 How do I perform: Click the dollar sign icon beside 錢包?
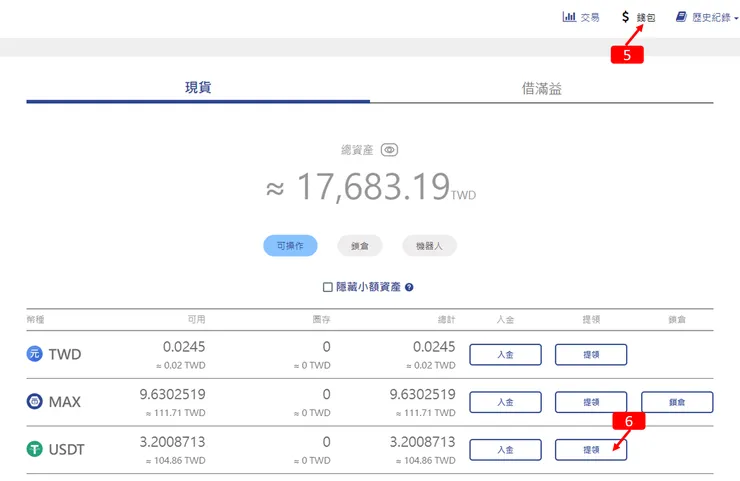pos(625,17)
